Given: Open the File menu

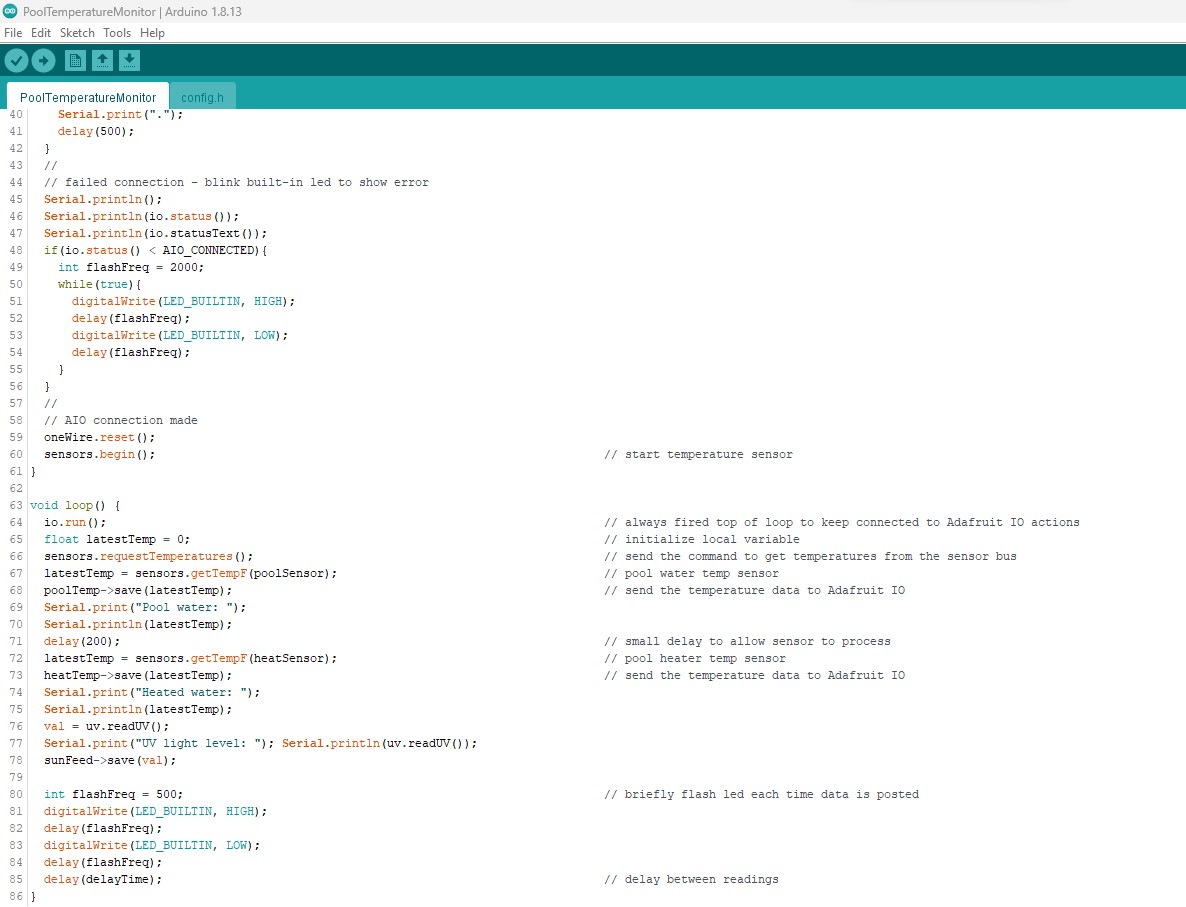Looking at the screenshot, I should tap(13, 33).
